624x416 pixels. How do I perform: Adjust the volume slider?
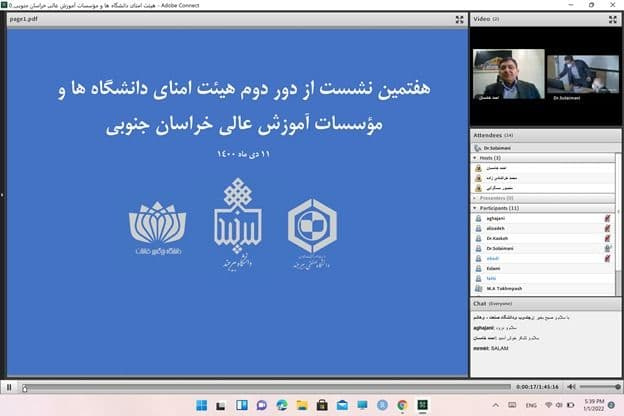(600, 387)
